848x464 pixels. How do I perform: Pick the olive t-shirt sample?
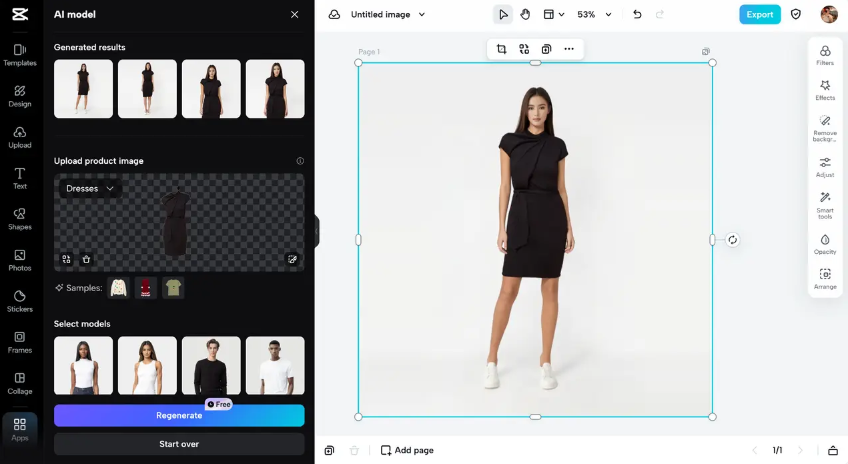[173, 288]
